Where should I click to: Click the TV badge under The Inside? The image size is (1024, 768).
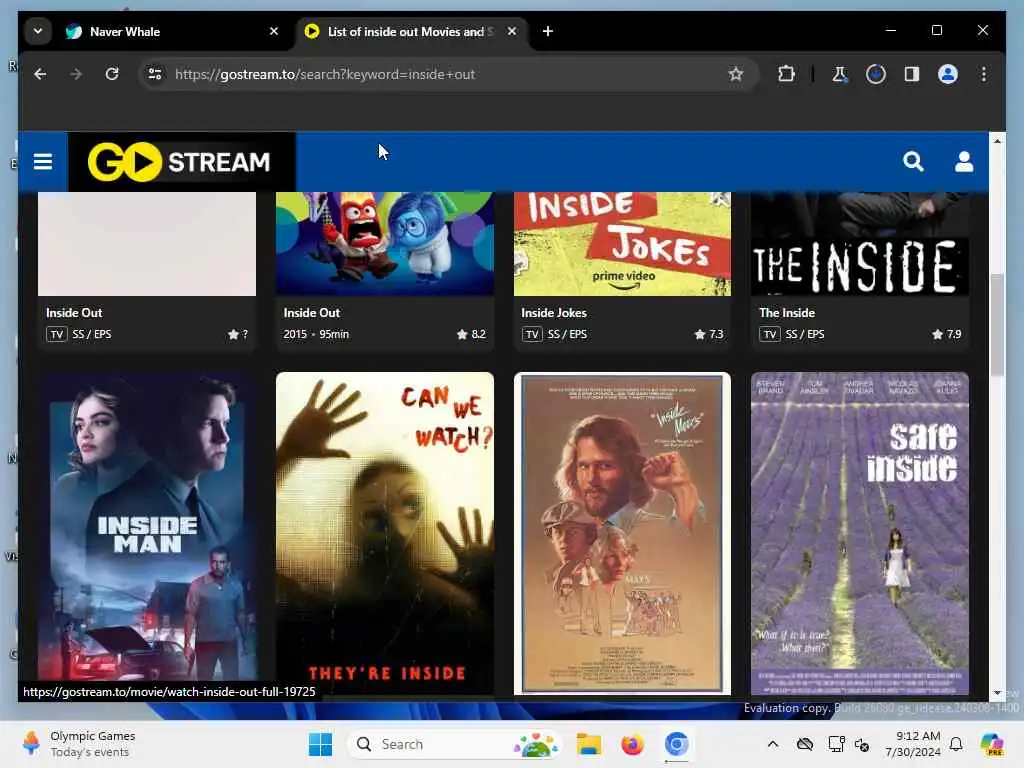pos(770,334)
